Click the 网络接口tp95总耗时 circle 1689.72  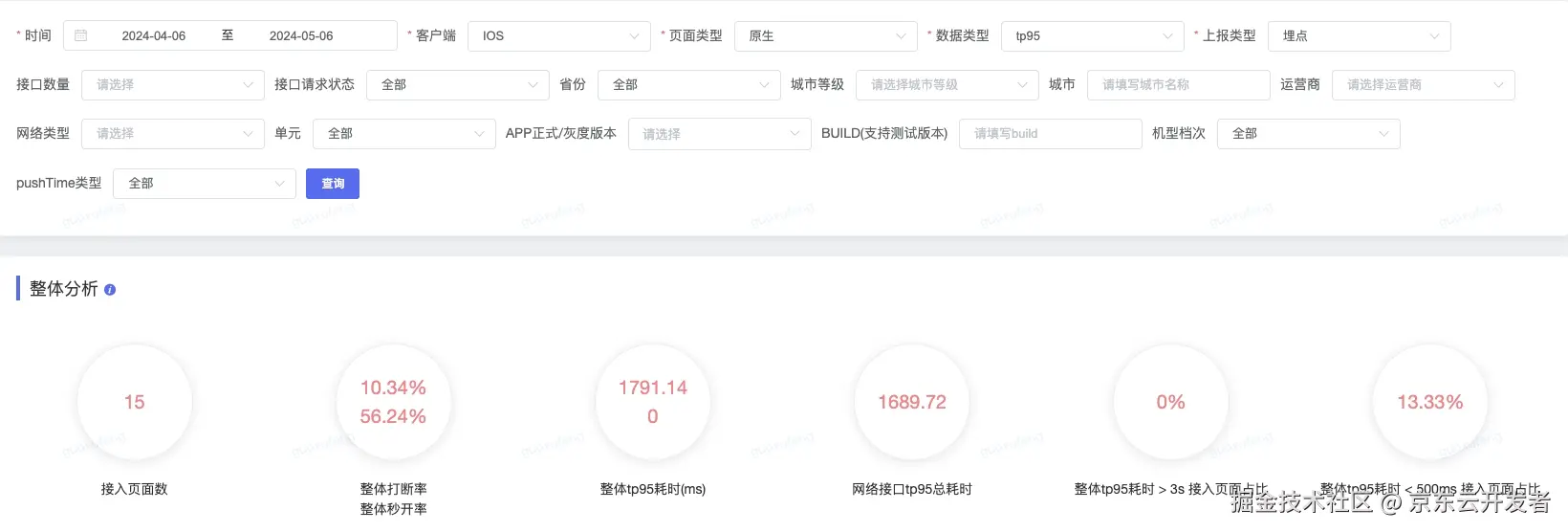tap(912, 402)
